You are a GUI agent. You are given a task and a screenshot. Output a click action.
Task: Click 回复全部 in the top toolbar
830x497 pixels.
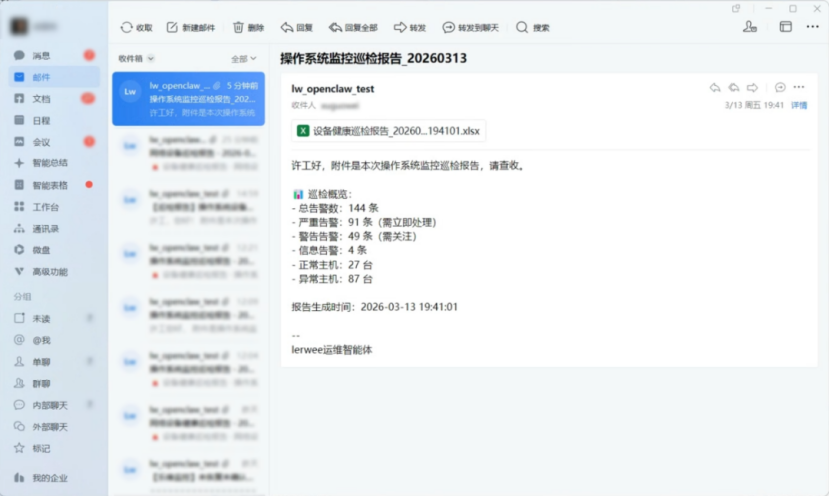pos(353,28)
